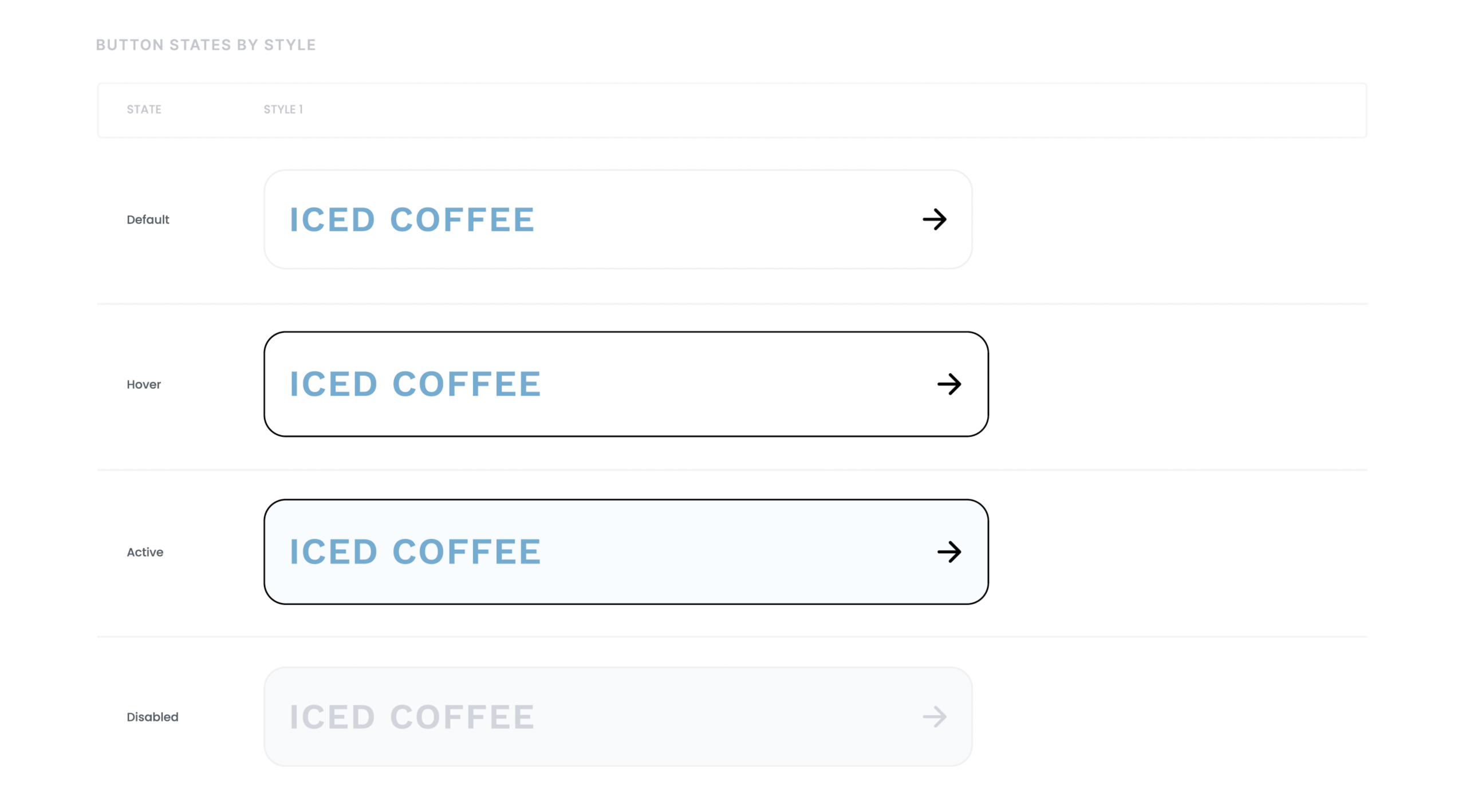Click the Default state row label
The image size is (1466, 812).
click(148, 220)
